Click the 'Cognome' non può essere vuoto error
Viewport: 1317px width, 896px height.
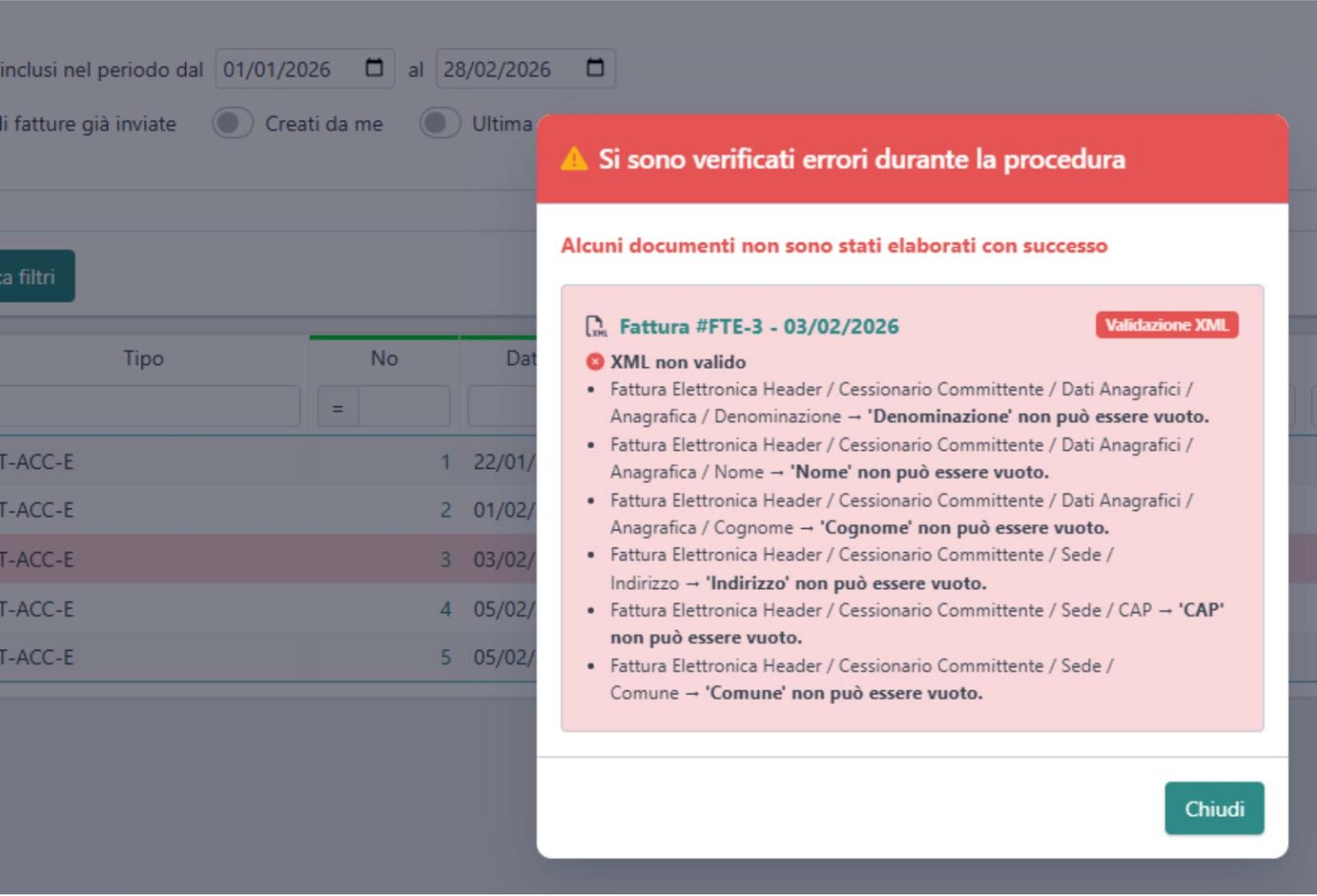pos(901,514)
